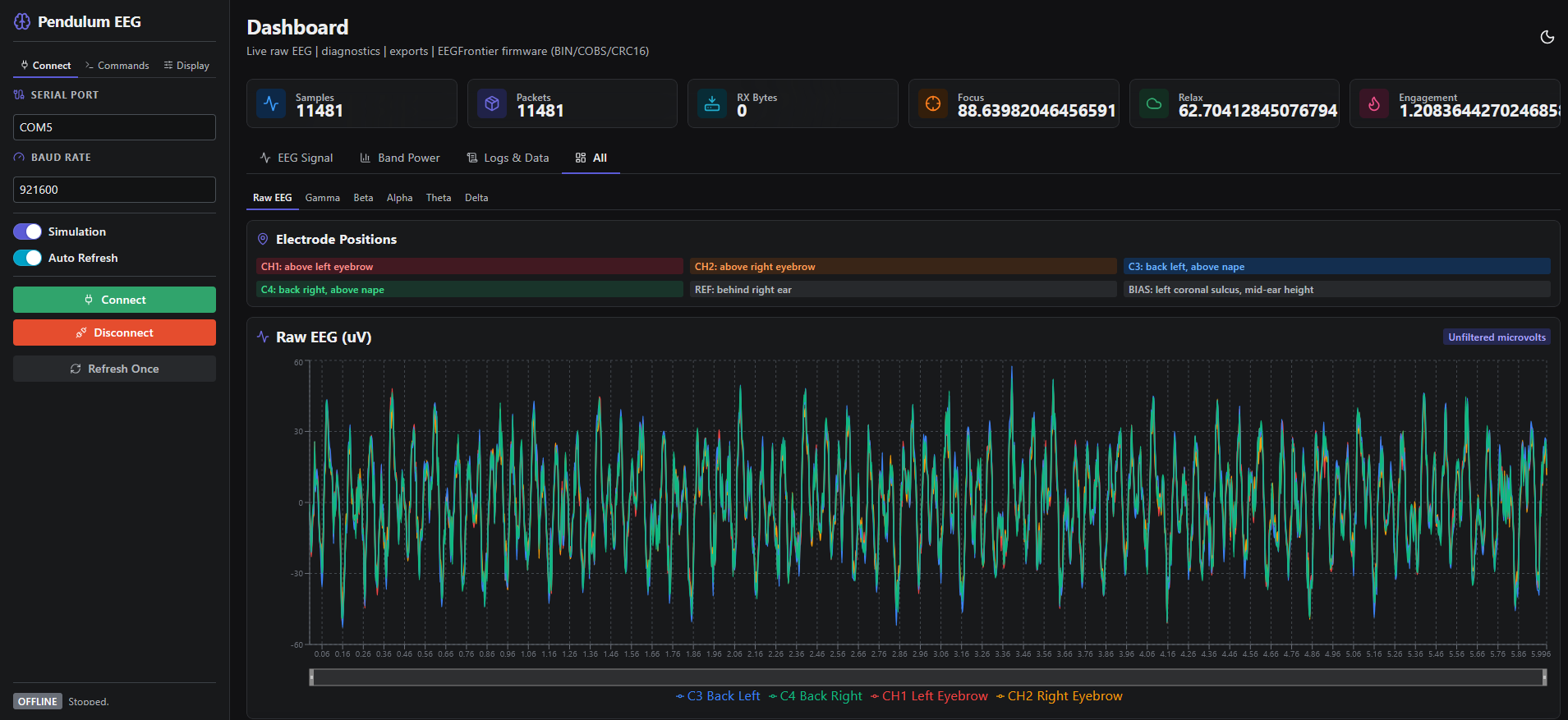Disable the Auto Refresh switch

coord(28,258)
